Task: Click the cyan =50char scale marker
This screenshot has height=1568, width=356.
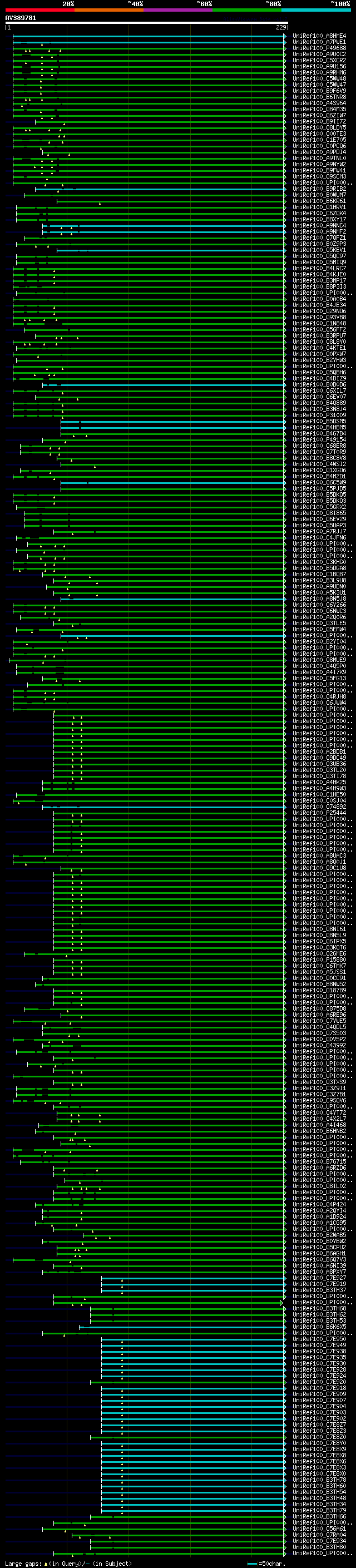Action: tap(252, 1564)
